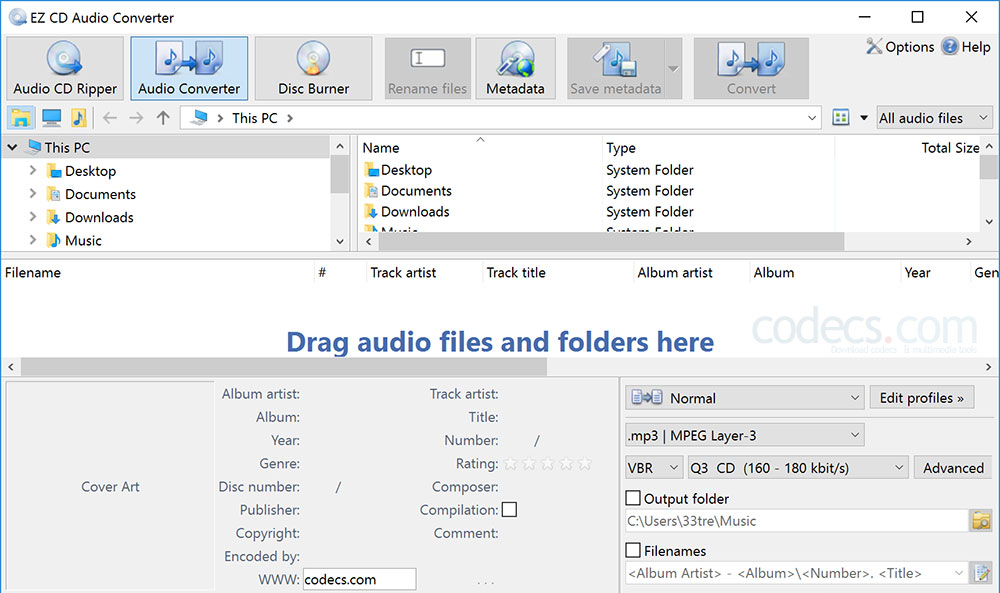The height and width of the screenshot is (593, 1000).
Task: Click the Cover Art area
Action: pos(110,487)
